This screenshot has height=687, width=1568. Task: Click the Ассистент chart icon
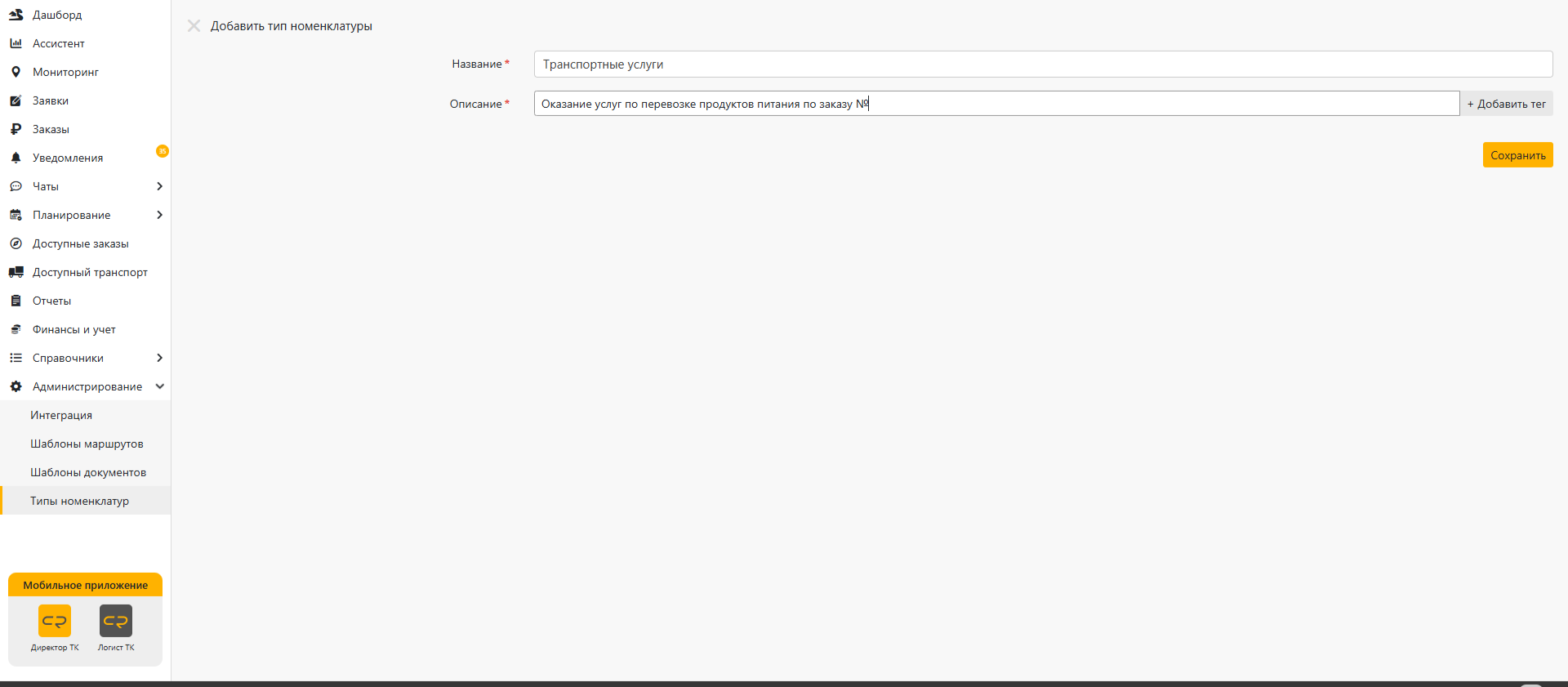click(16, 43)
